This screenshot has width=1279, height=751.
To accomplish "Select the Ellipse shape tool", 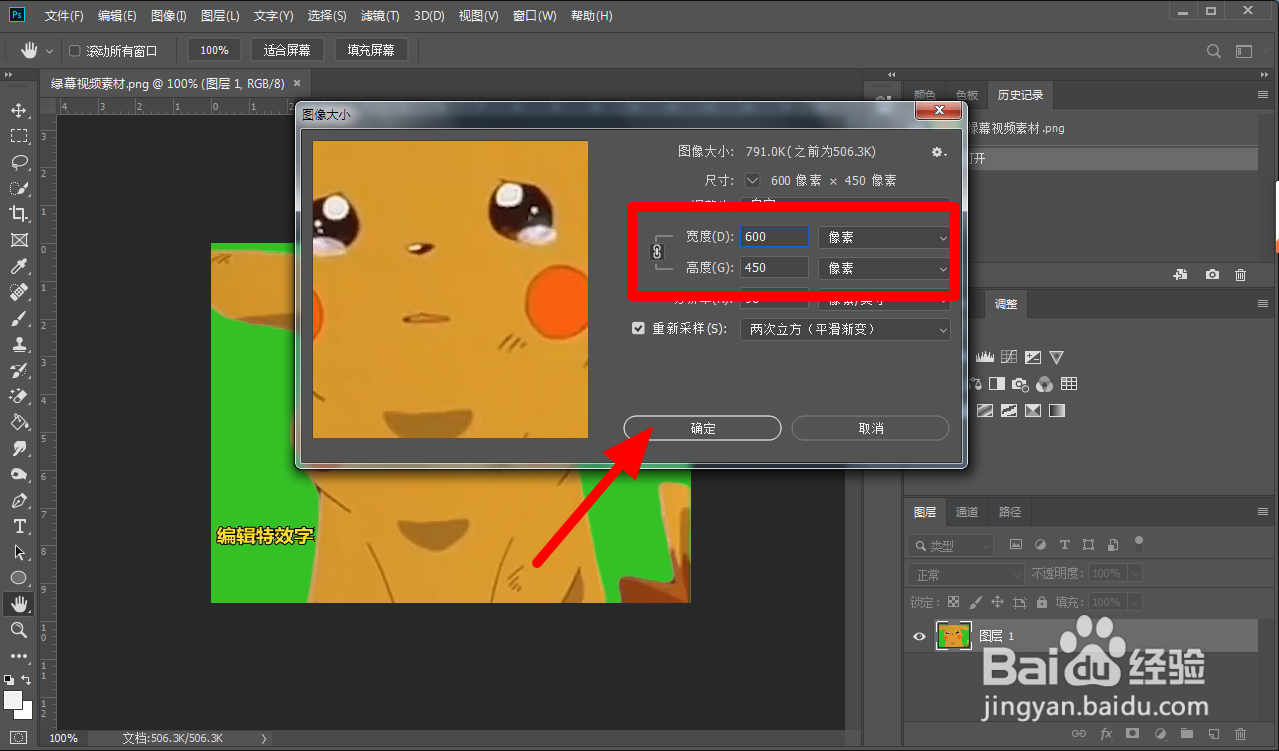I will pos(19,578).
